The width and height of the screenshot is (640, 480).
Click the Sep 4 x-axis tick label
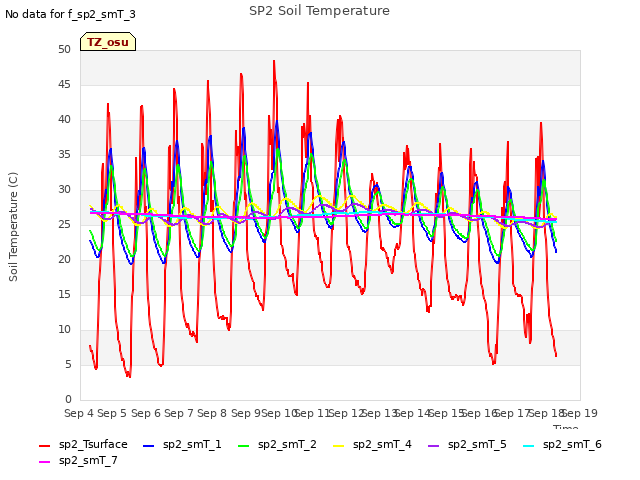pyautogui.click(x=79, y=413)
